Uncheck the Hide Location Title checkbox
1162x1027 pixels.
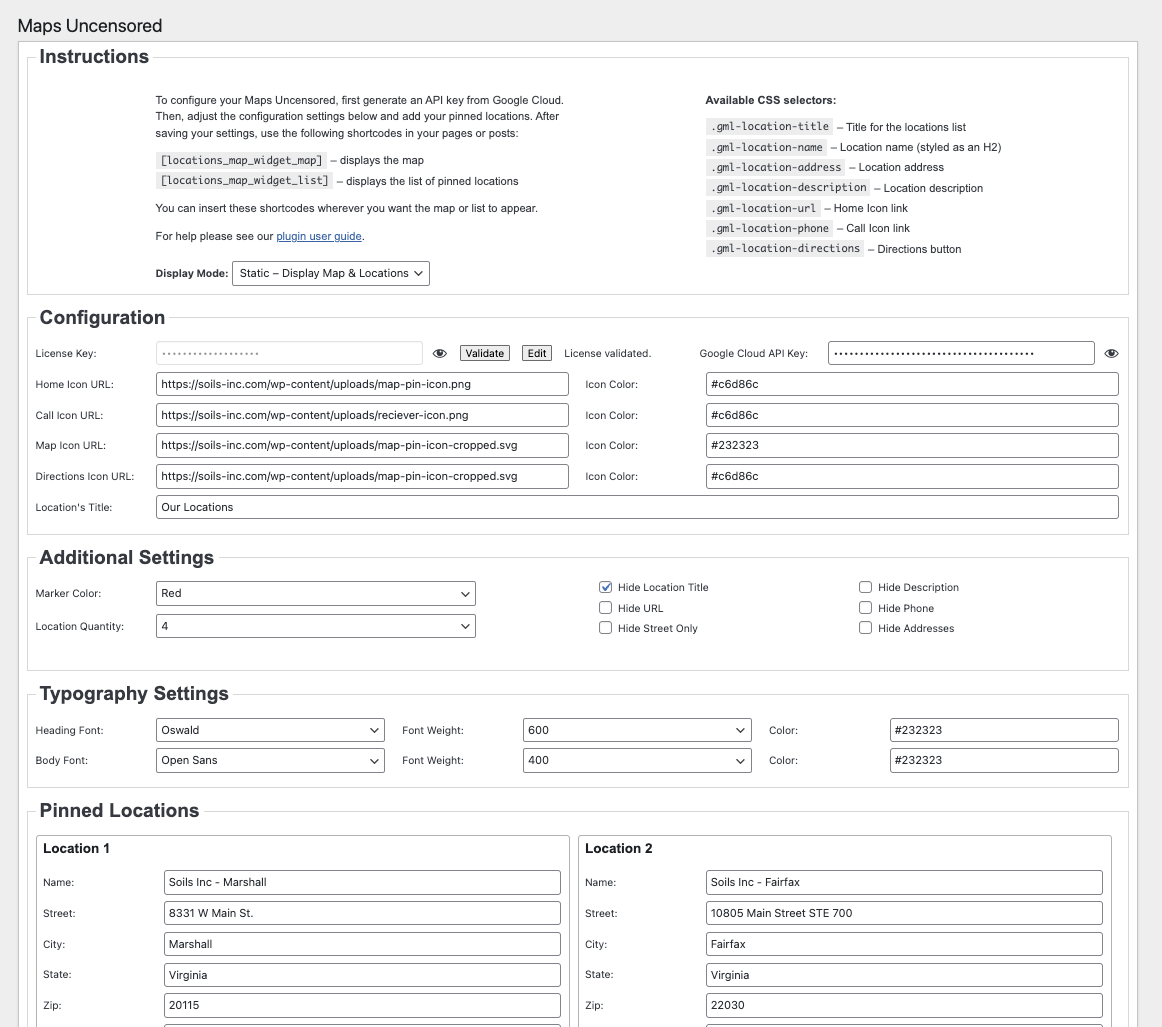(x=606, y=587)
